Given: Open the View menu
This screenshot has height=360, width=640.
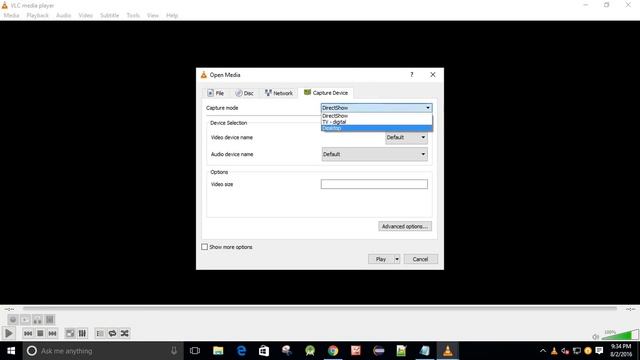Looking at the screenshot, I should (x=153, y=16).
